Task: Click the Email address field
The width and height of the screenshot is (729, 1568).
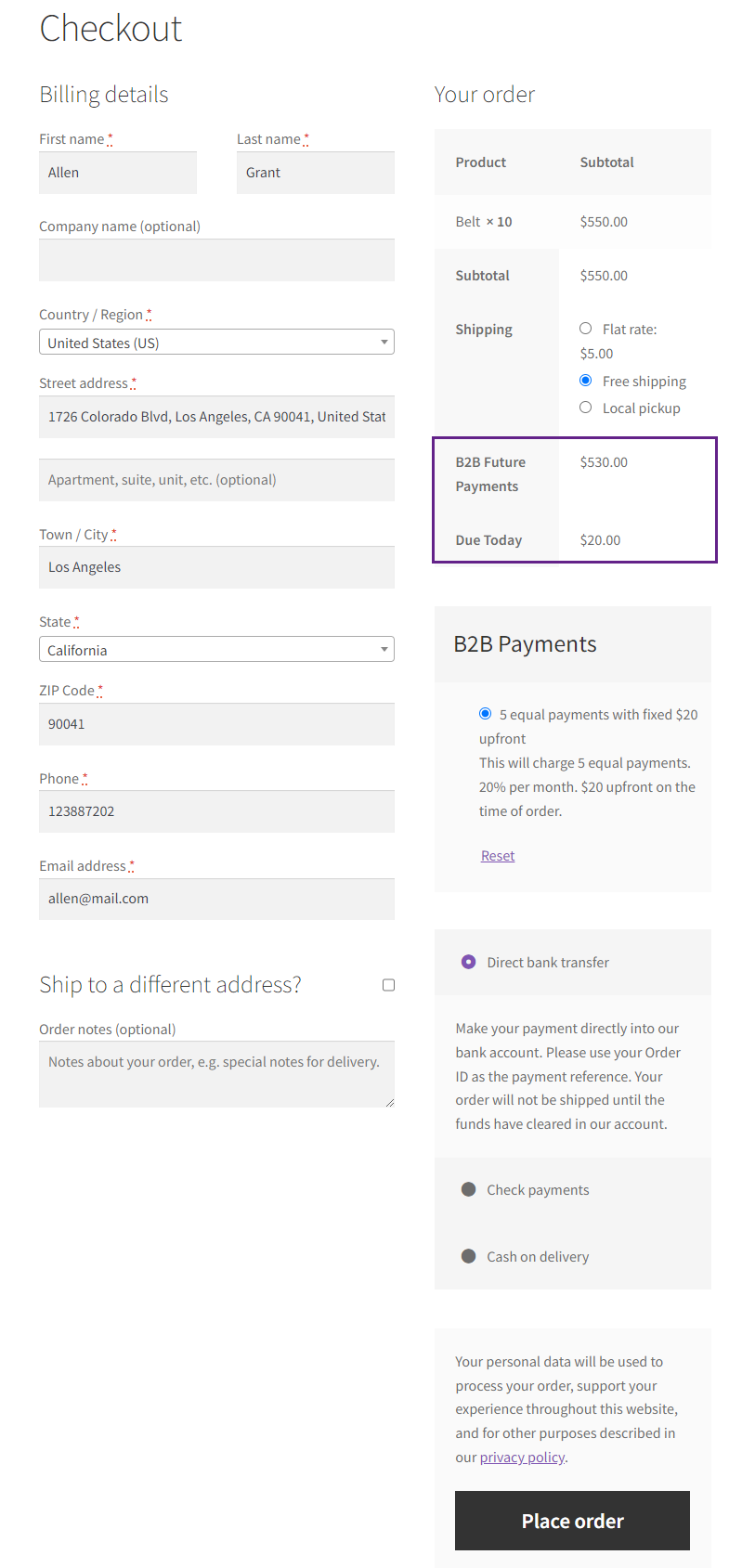Action: [x=216, y=899]
